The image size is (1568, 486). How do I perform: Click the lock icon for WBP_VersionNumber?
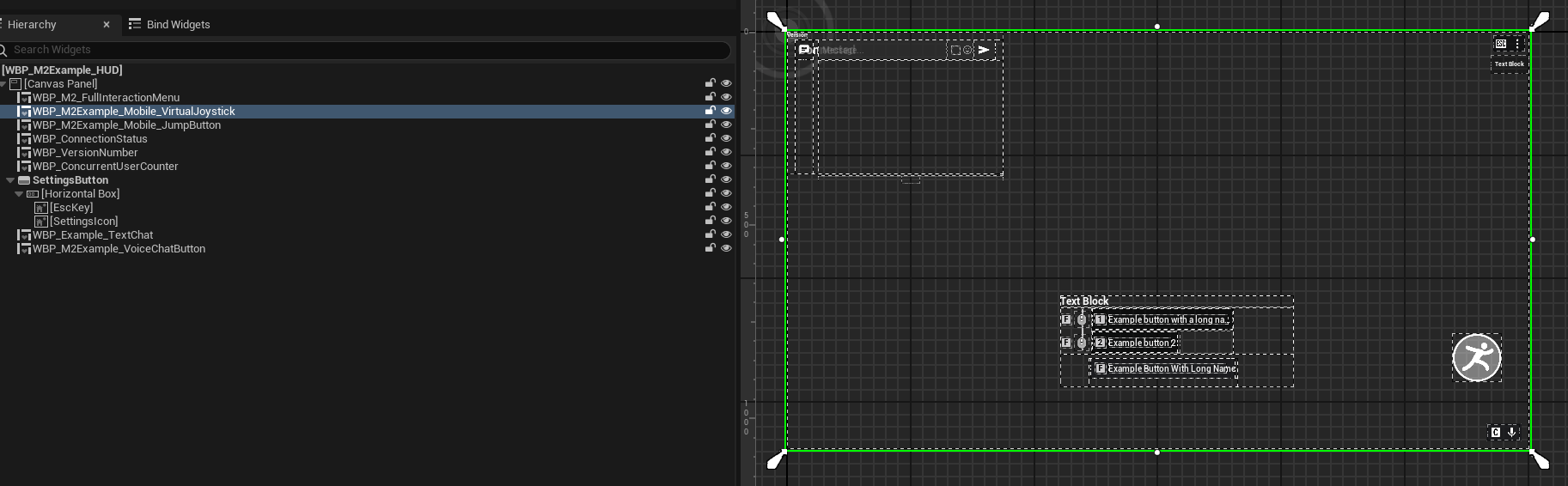click(711, 152)
